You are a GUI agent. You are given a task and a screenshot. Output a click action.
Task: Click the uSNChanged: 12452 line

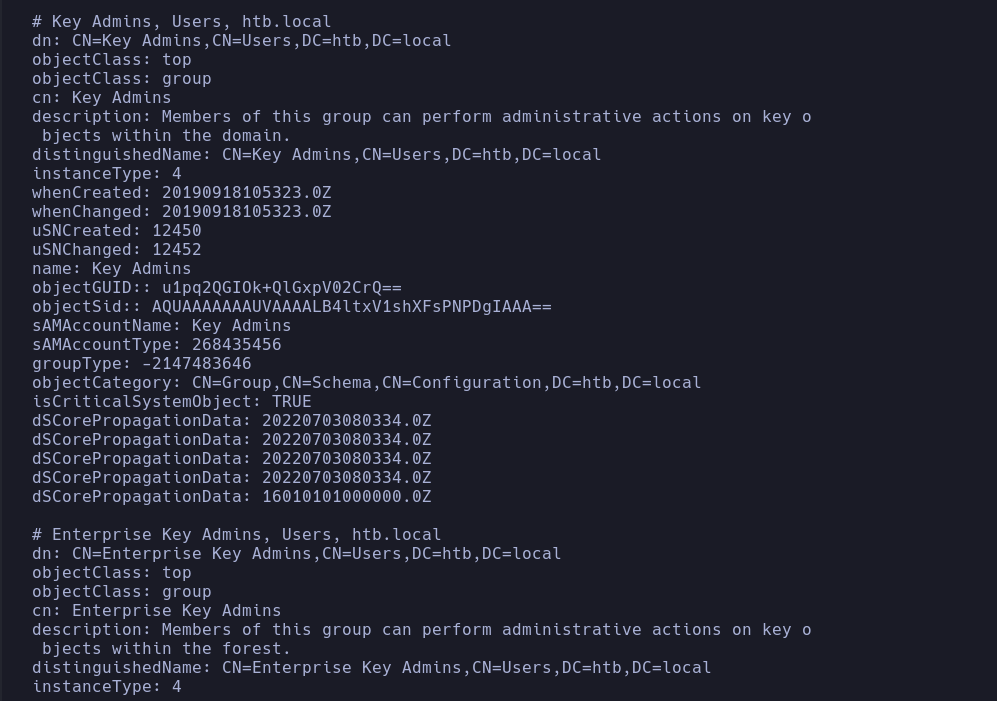point(116,250)
